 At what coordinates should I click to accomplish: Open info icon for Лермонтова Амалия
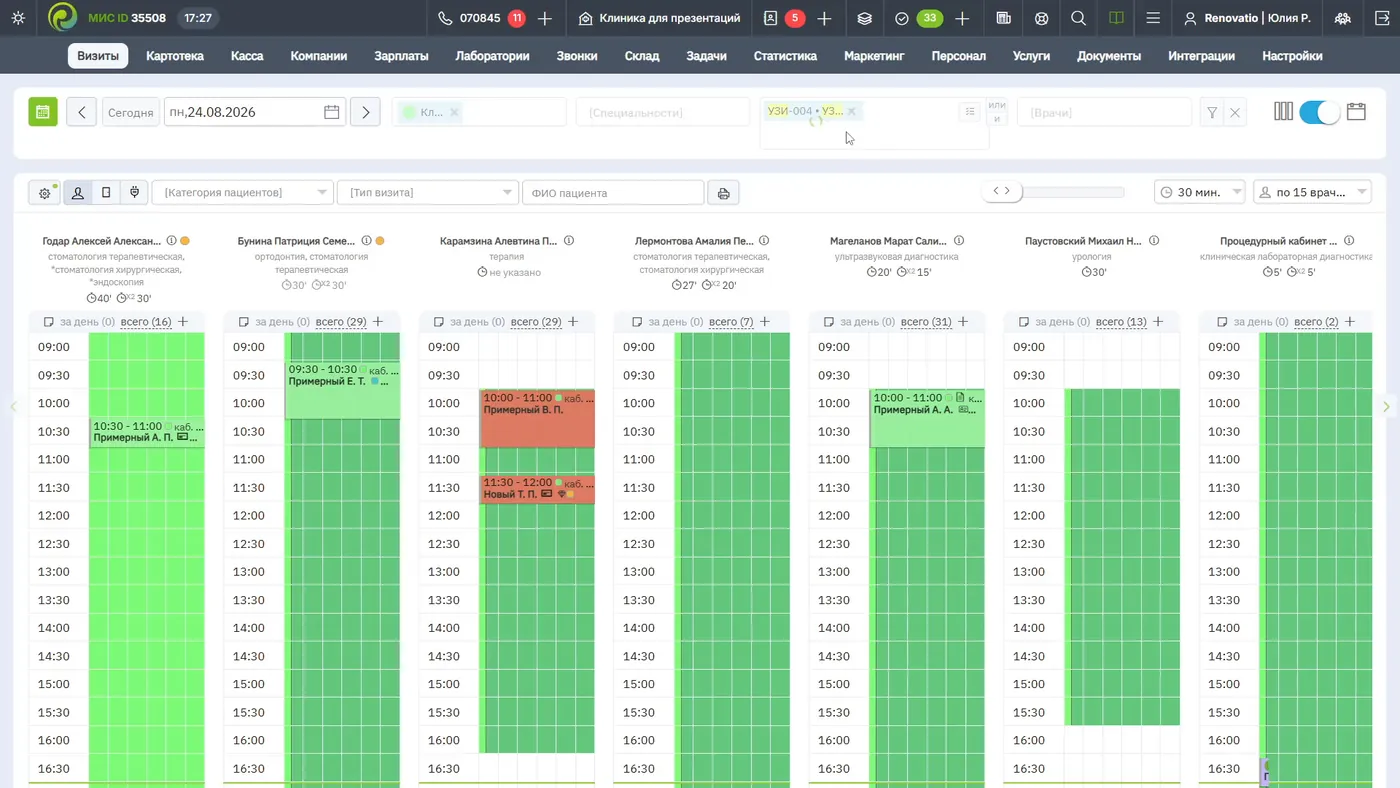tap(764, 241)
